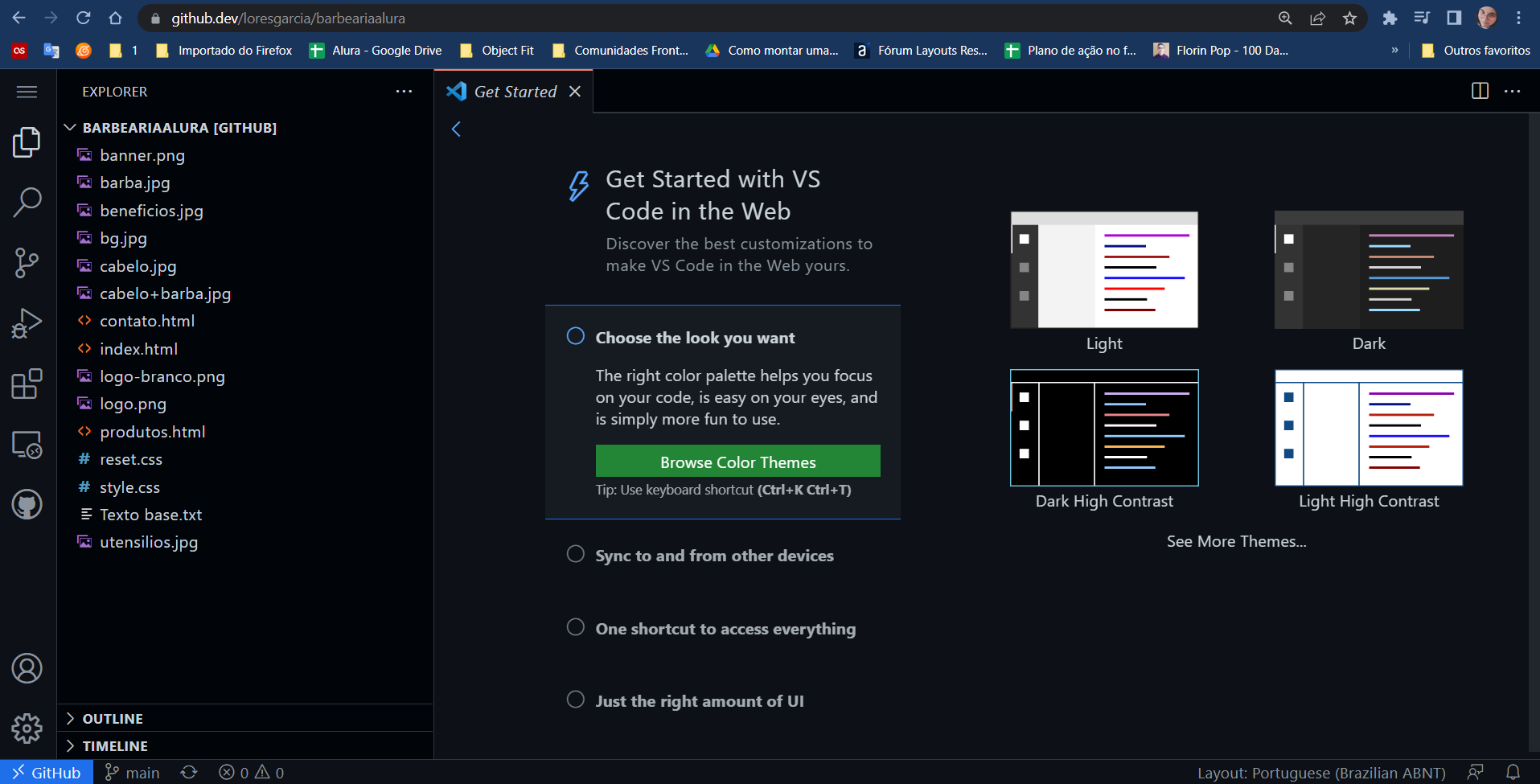Image resolution: width=1540 pixels, height=784 pixels.
Task: Close the Get Started tab
Action: click(x=575, y=92)
